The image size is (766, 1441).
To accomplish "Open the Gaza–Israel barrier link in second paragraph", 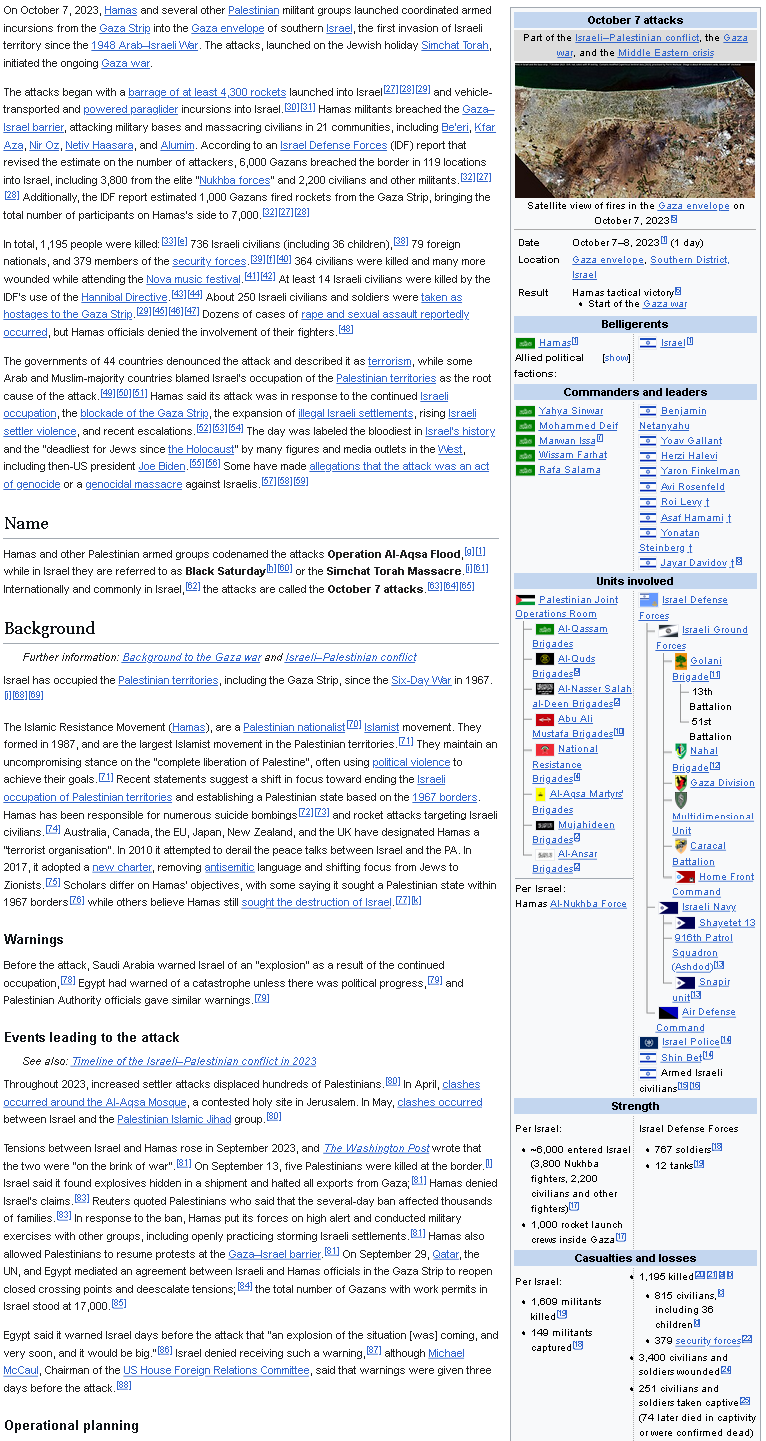I will click(x=249, y=118).
